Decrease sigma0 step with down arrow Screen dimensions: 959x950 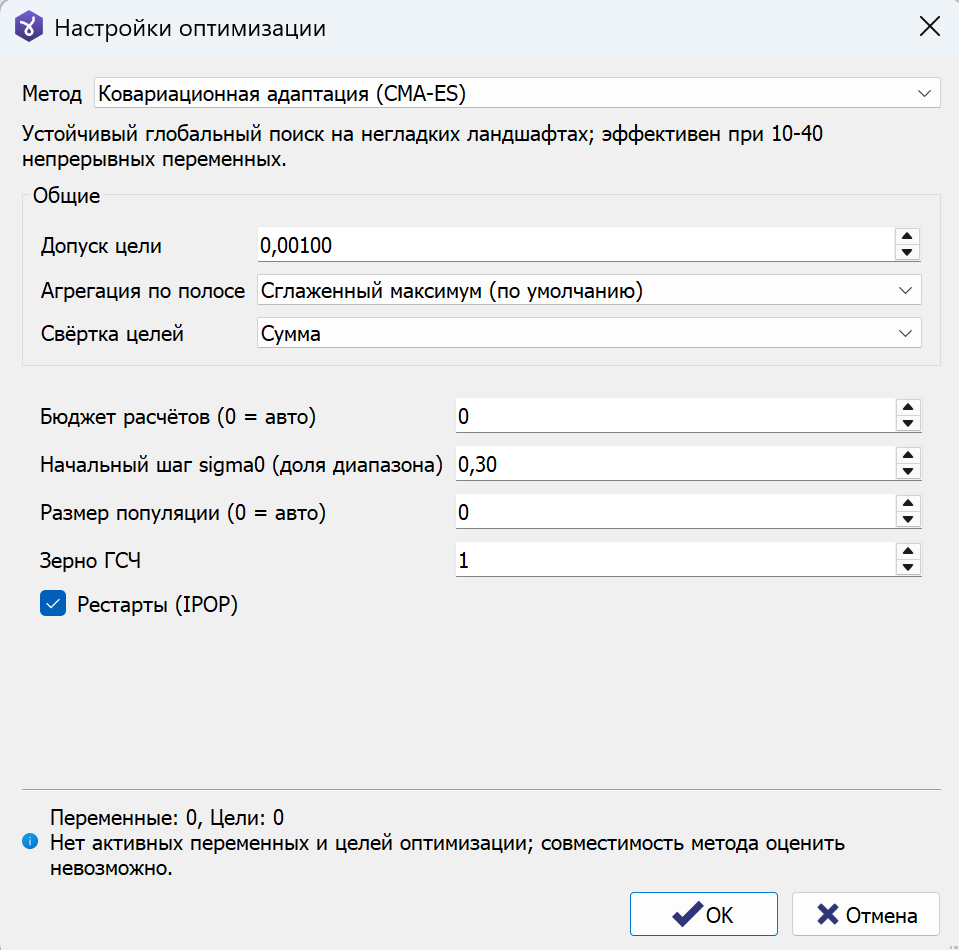[908, 471]
